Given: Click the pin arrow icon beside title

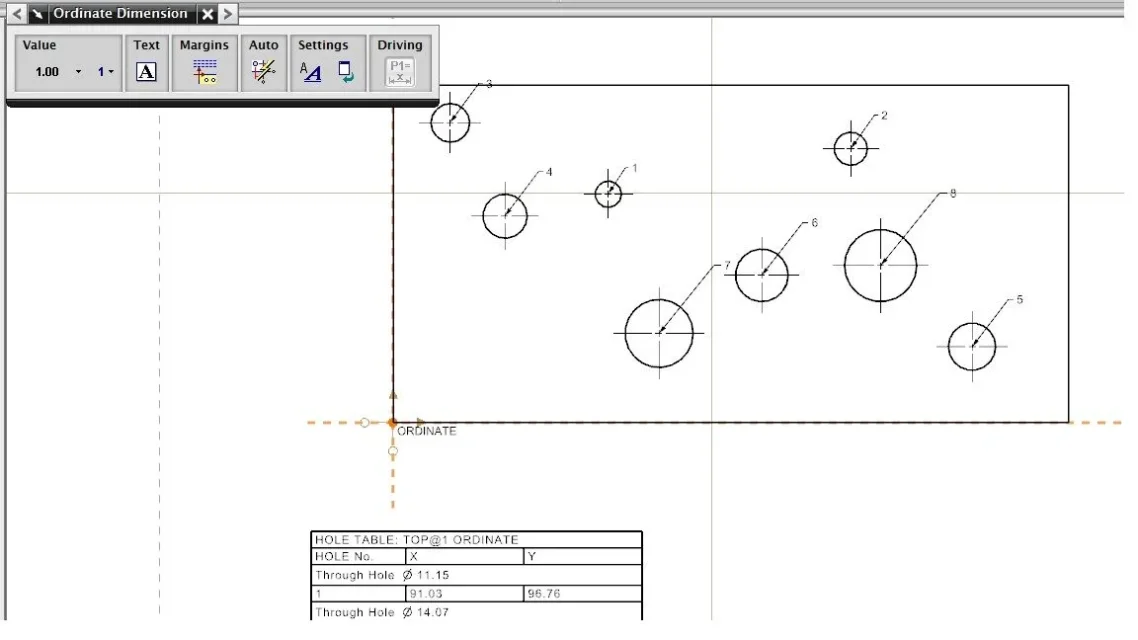Looking at the screenshot, I should (x=37, y=14).
